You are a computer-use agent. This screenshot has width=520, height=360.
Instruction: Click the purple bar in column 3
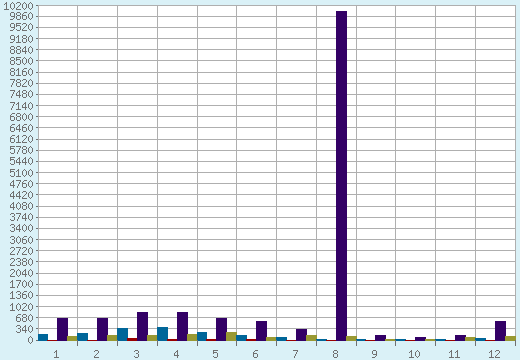(x=142, y=326)
